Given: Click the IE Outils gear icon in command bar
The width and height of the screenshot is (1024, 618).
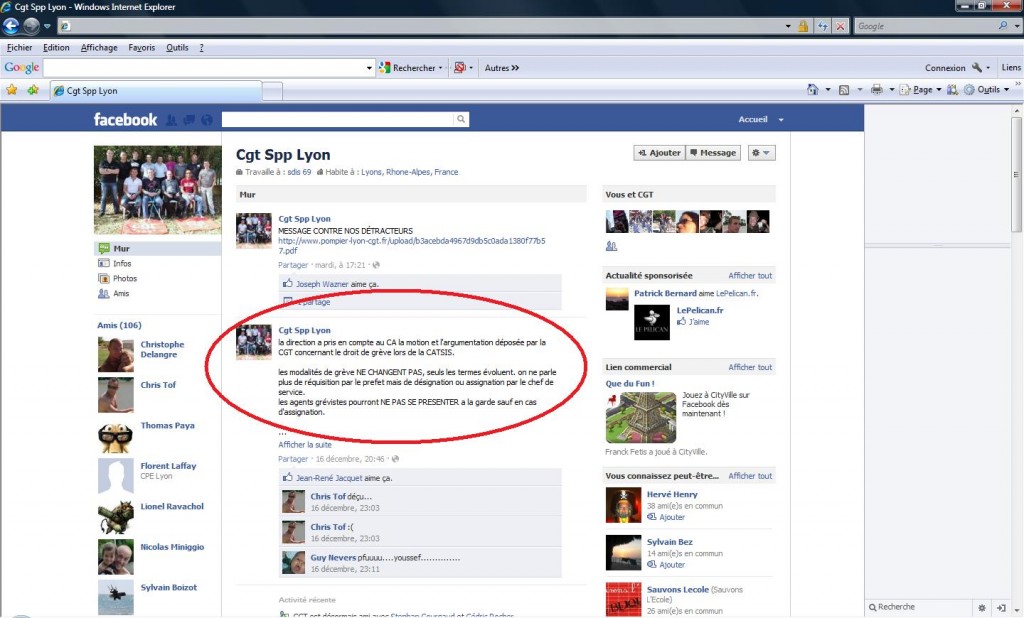Looking at the screenshot, I should point(968,89).
